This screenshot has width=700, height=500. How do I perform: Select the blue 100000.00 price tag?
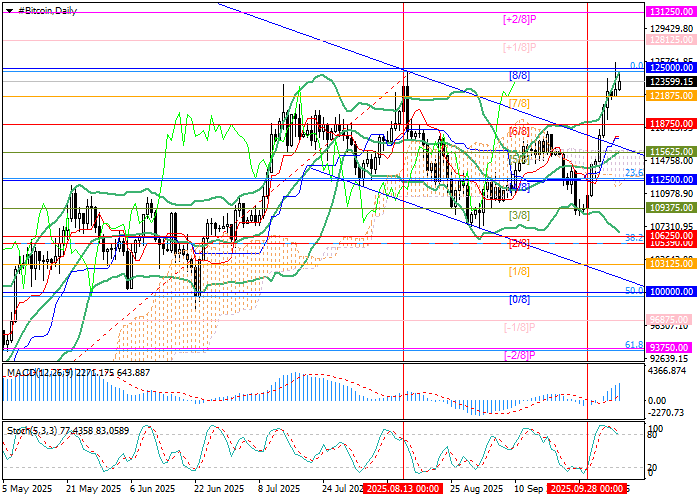pyautogui.click(x=670, y=292)
